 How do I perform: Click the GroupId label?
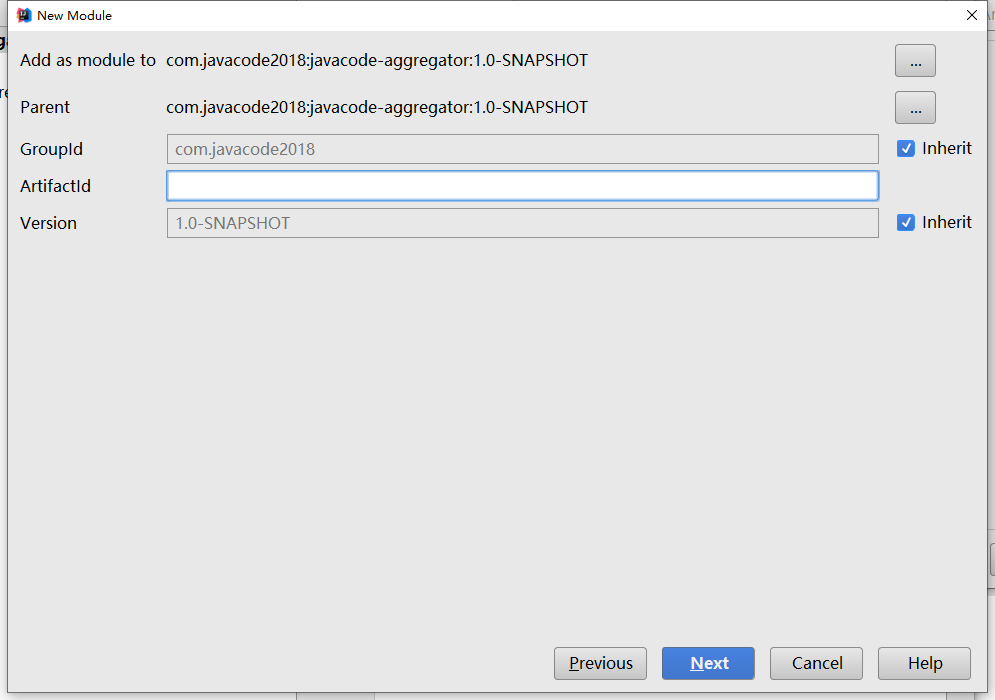pos(51,149)
